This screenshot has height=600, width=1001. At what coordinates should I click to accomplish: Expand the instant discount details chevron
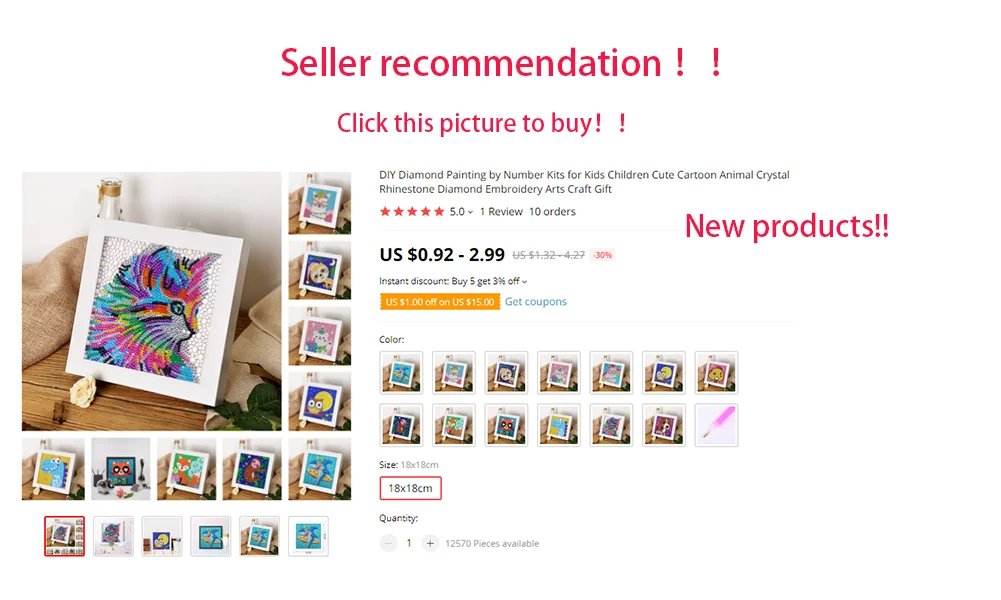click(525, 281)
